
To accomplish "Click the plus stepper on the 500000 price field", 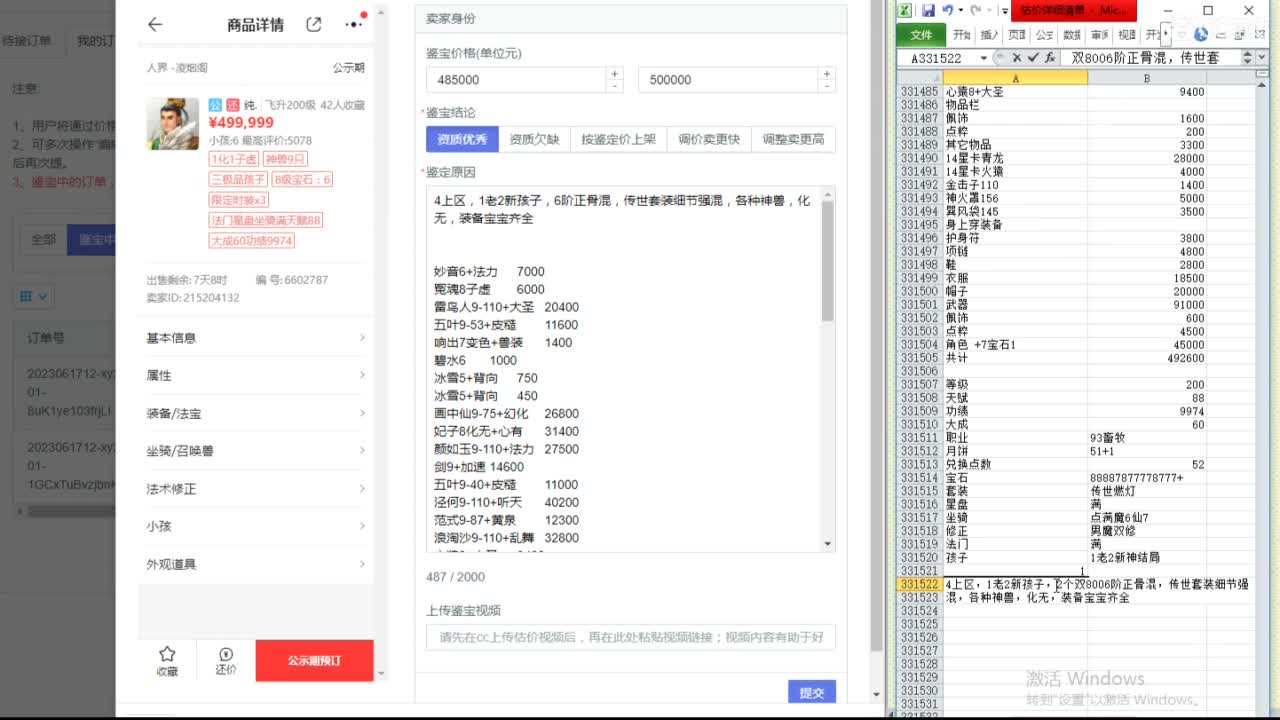I will [x=827, y=73].
